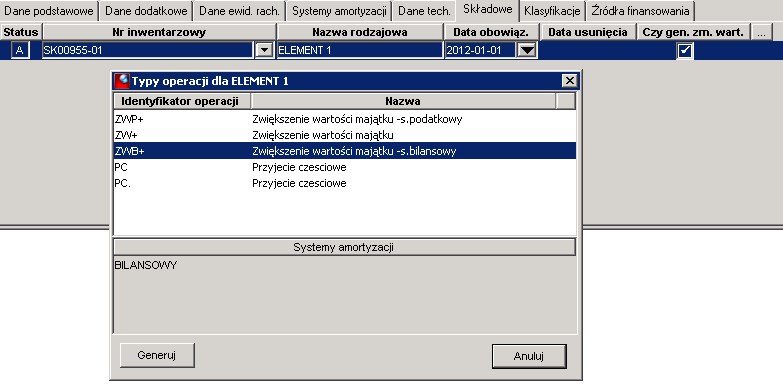This screenshot has height=386, width=783.
Task: Click the Status column header
Action: [20, 32]
